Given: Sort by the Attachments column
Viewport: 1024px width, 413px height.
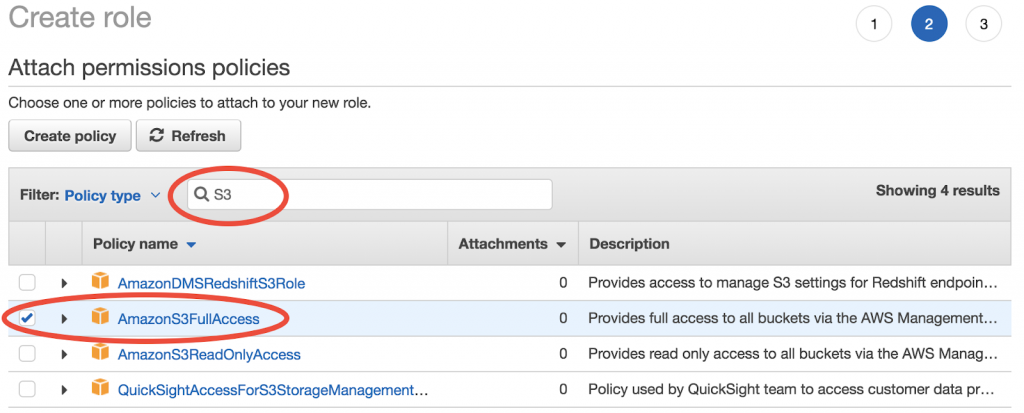Looking at the screenshot, I should [511, 244].
